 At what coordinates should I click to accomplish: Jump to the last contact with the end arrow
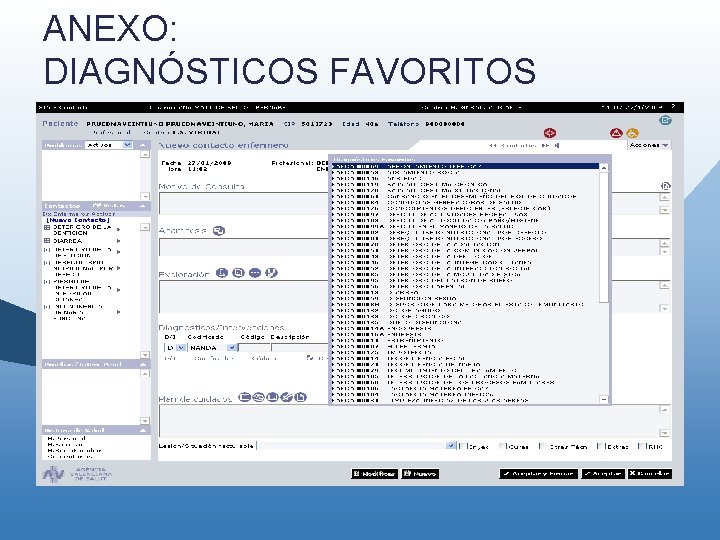pyautogui.click(x=557, y=146)
